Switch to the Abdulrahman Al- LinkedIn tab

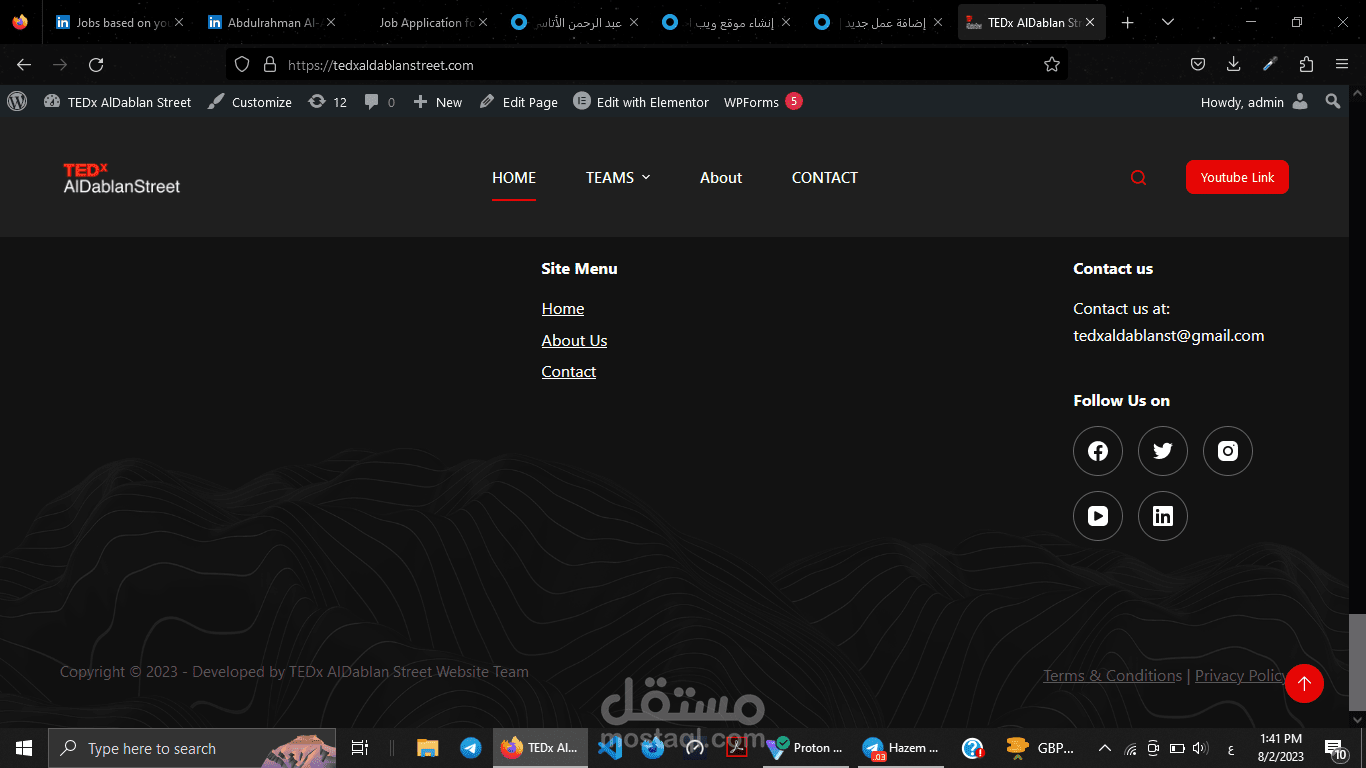tap(270, 22)
